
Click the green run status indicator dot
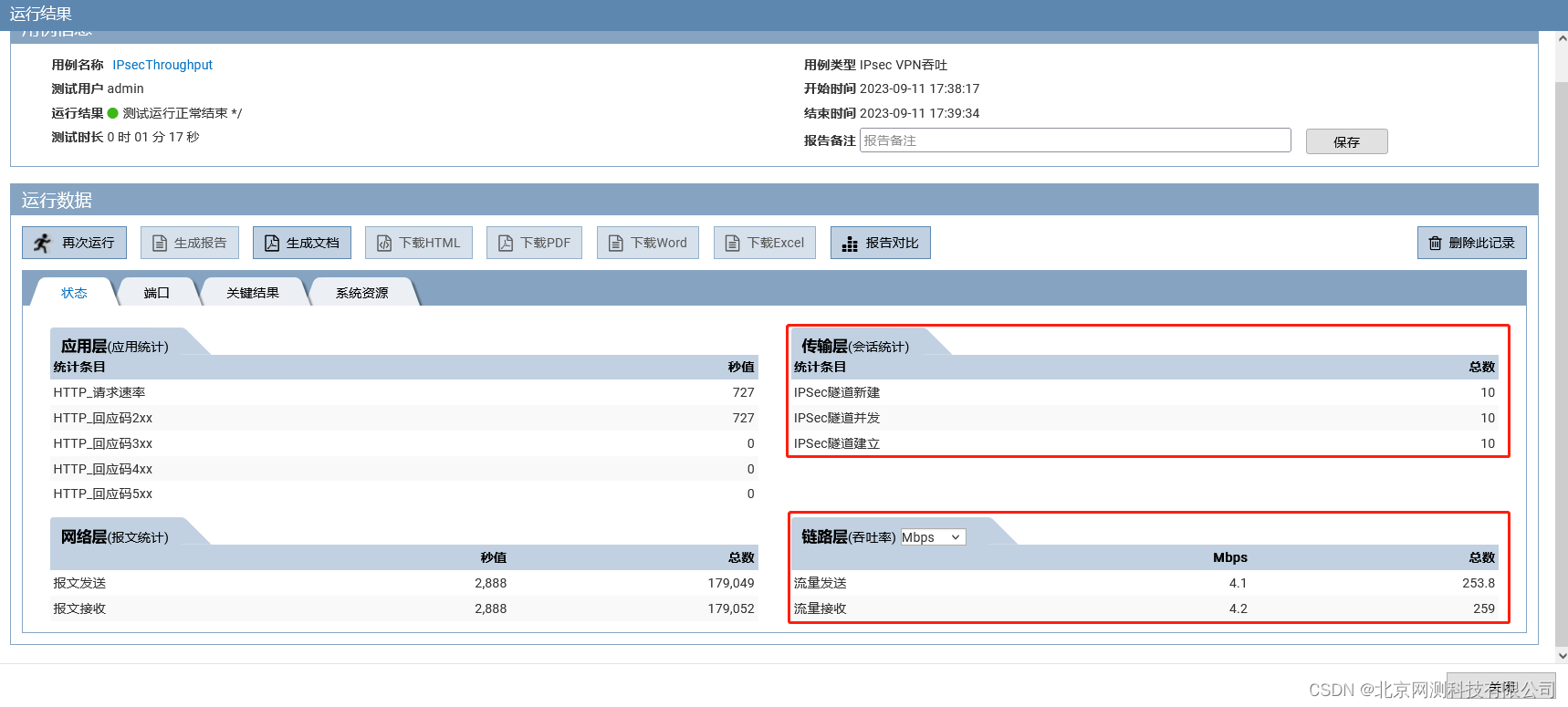coord(113,113)
